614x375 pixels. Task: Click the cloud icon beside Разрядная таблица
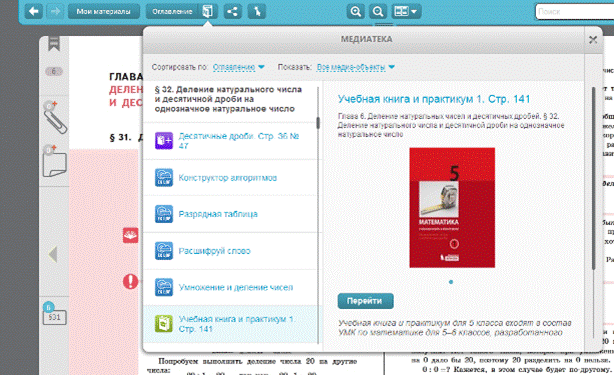(x=164, y=214)
